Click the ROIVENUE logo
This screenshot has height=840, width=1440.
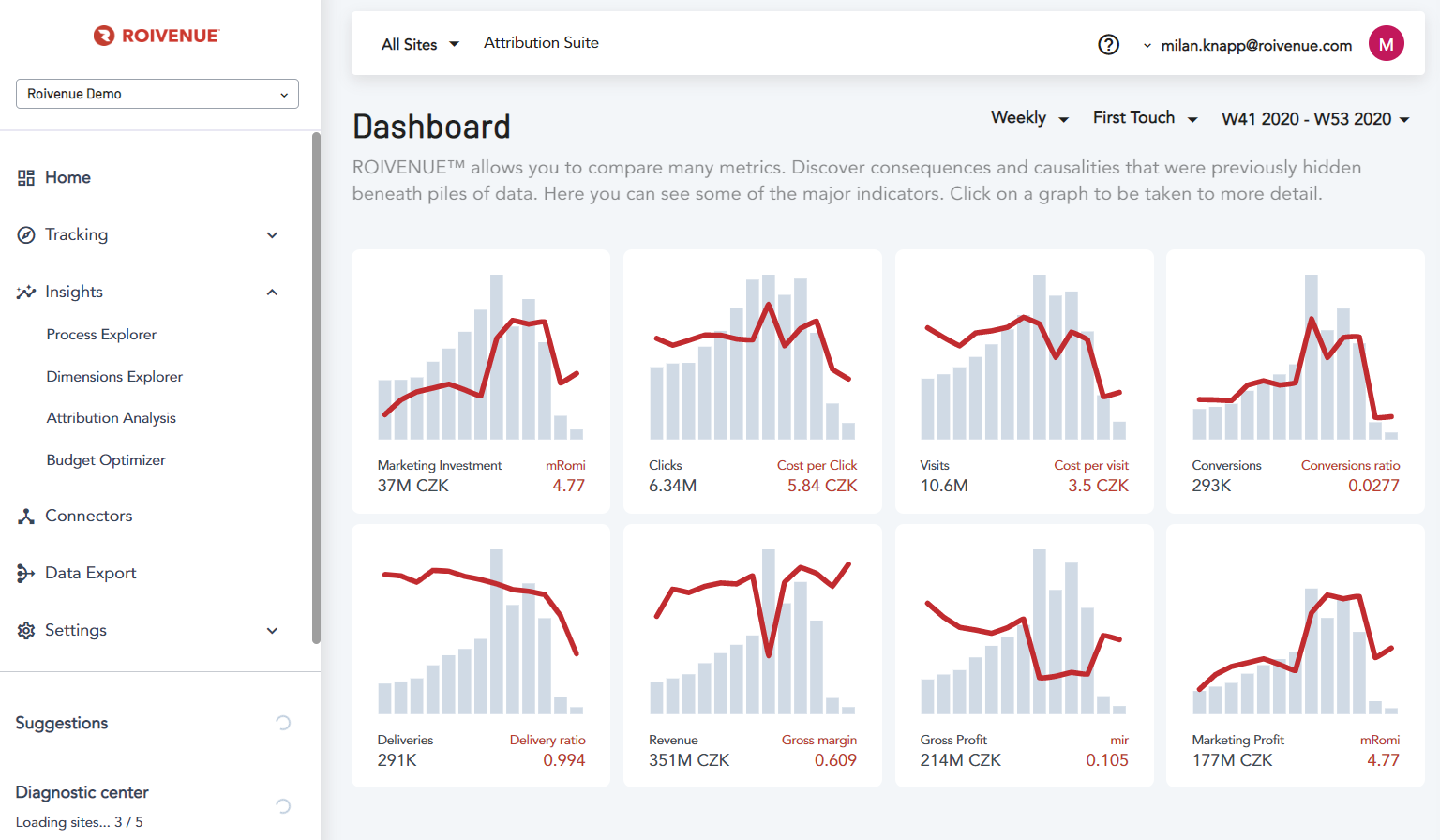[x=157, y=36]
